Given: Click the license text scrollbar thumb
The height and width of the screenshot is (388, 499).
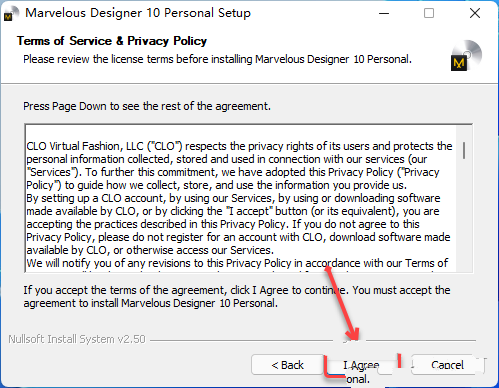Looking at the screenshot, I should click(x=464, y=150).
